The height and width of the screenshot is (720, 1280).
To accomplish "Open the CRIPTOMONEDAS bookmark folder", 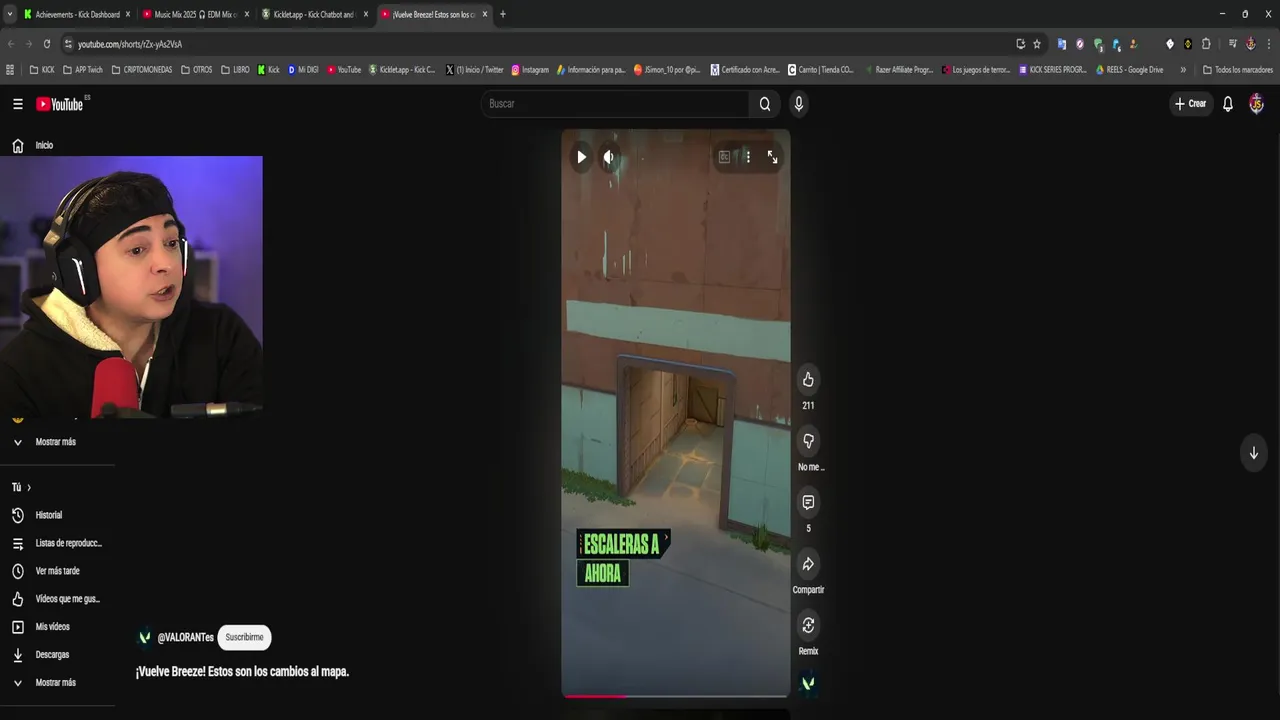I will [142, 70].
